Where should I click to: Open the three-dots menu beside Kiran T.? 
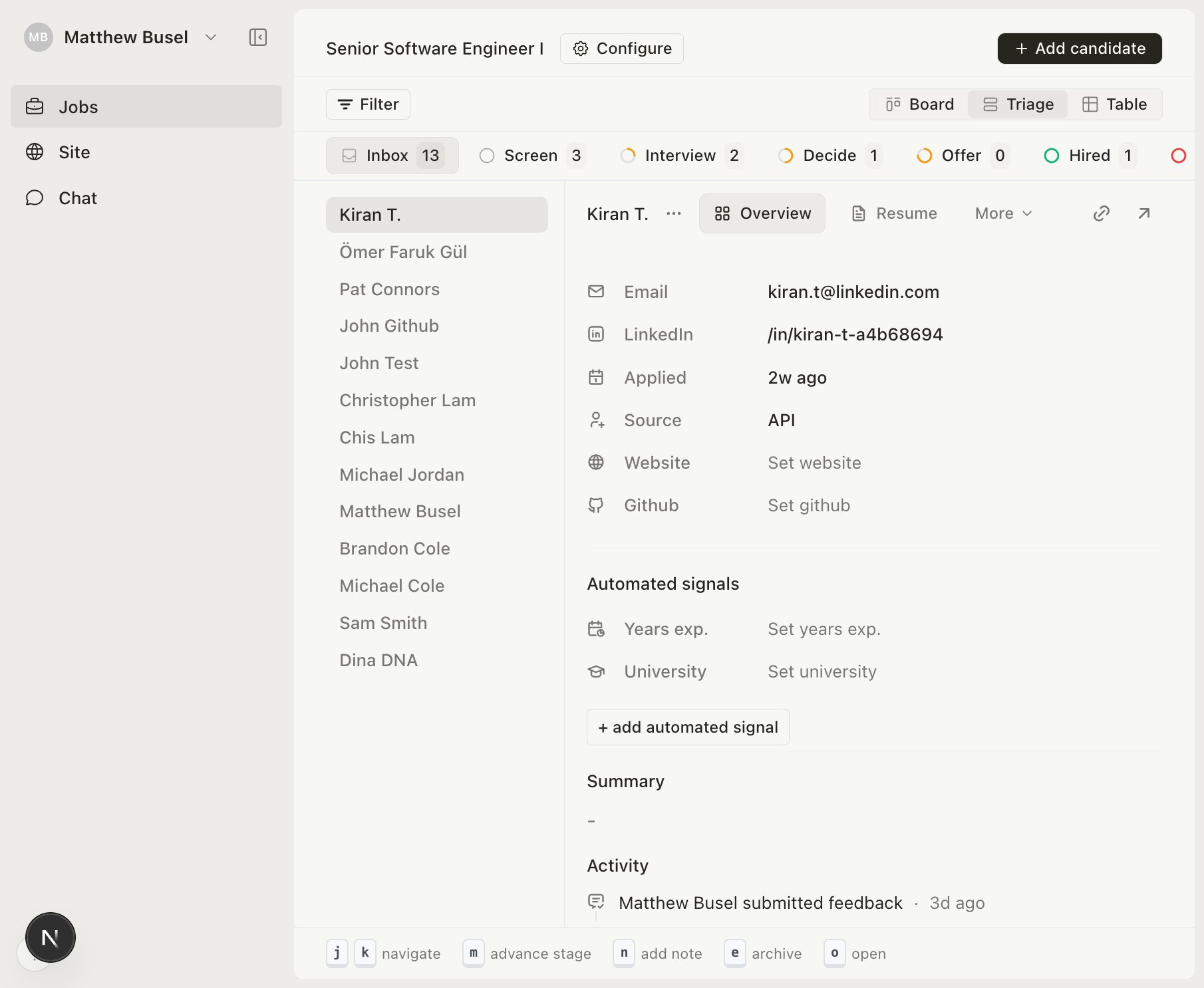(674, 213)
